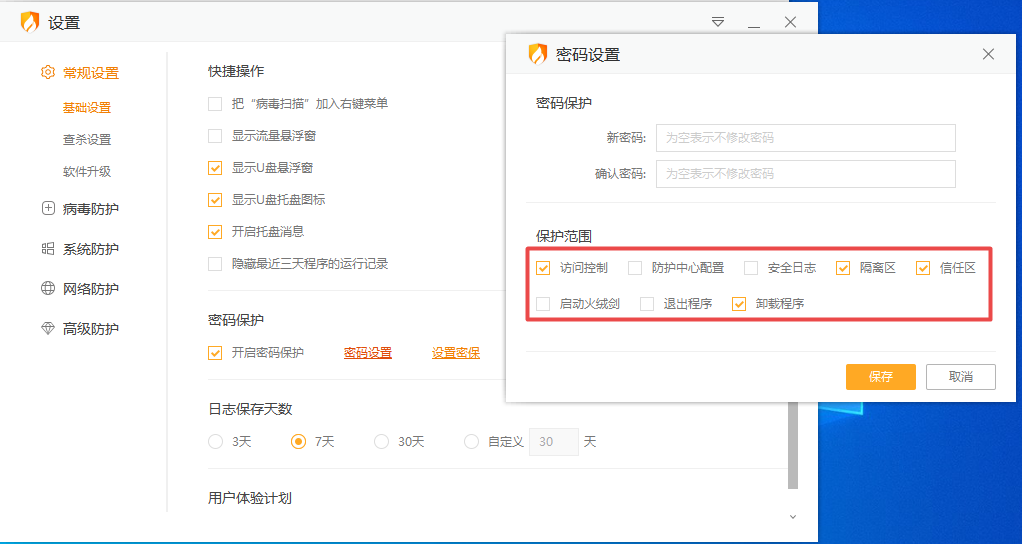The width and height of the screenshot is (1022, 544).
Task: Click the 常规设置 gear icon
Action: click(47, 73)
